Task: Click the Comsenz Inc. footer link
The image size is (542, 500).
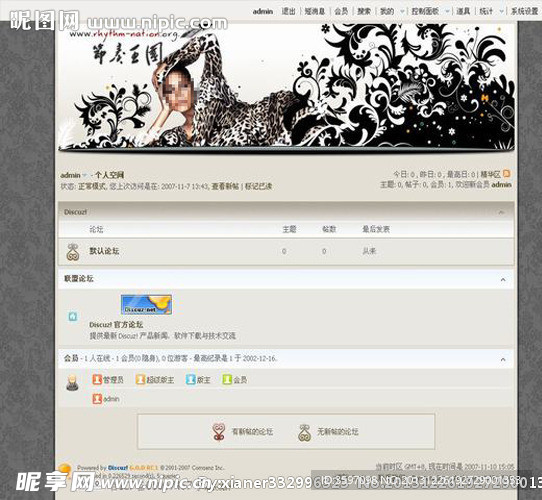Action: pos(207,468)
